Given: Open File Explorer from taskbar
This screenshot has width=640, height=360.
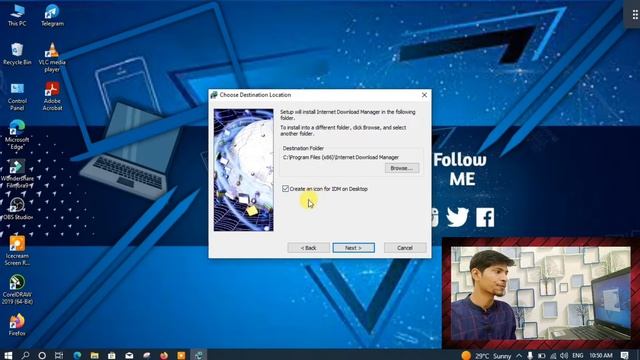Looking at the screenshot, I should [94, 355].
